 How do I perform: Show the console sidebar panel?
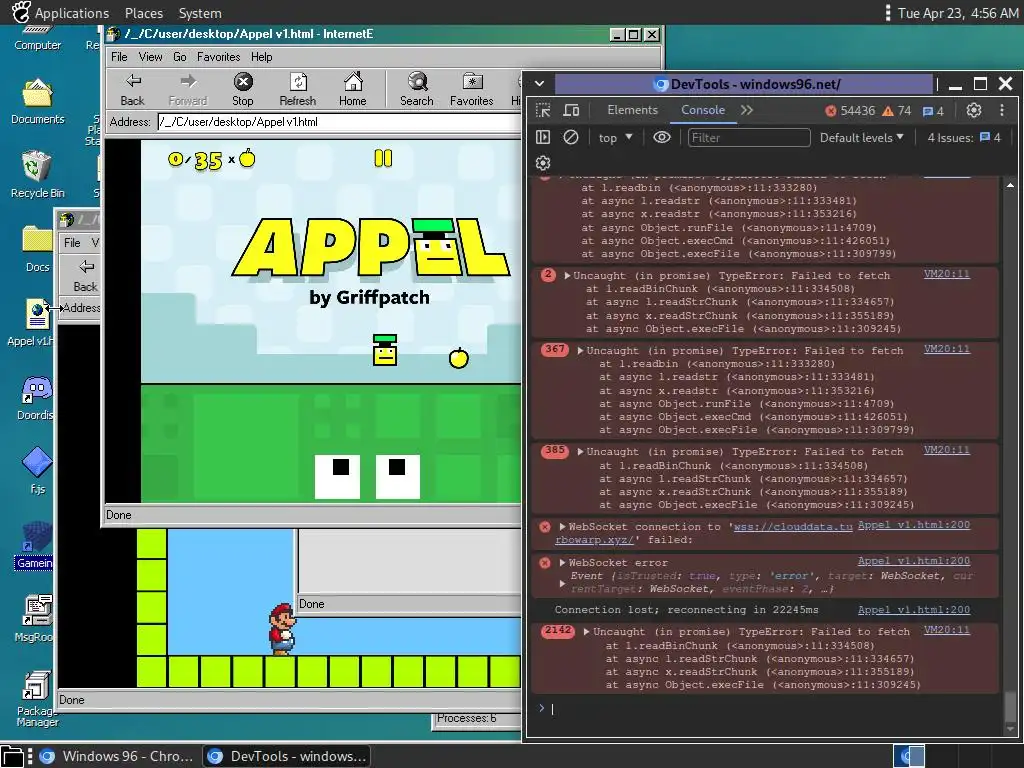click(543, 137)
